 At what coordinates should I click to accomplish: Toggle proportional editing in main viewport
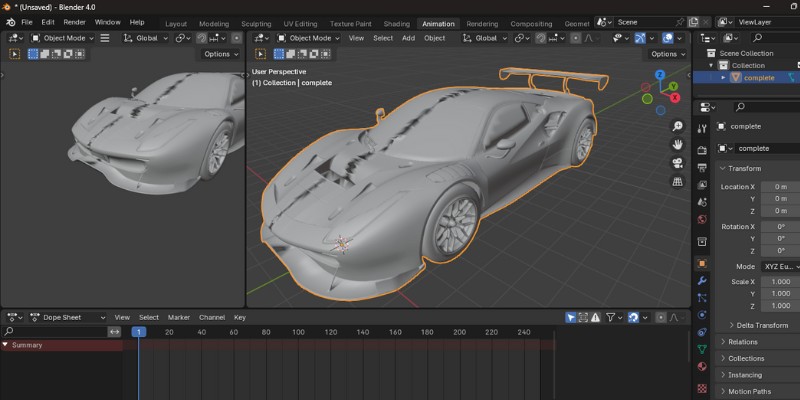pos(576,38)
